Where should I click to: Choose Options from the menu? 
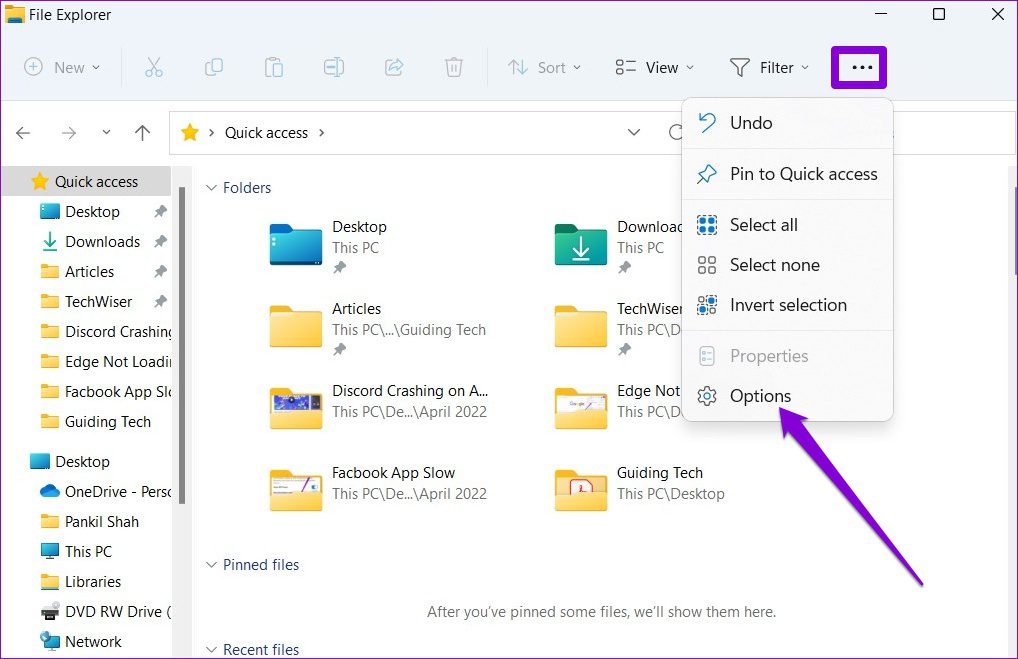(760, 396)
